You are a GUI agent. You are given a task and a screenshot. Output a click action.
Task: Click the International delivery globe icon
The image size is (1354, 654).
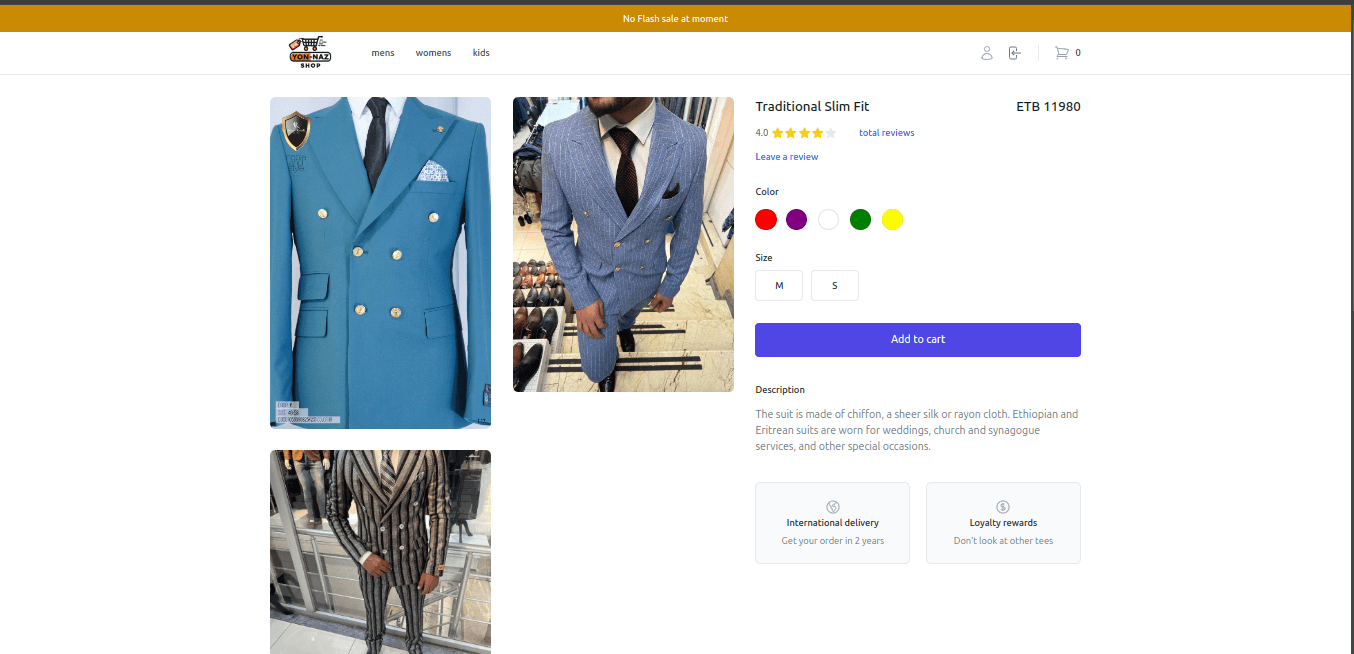[x=832, y=507]
